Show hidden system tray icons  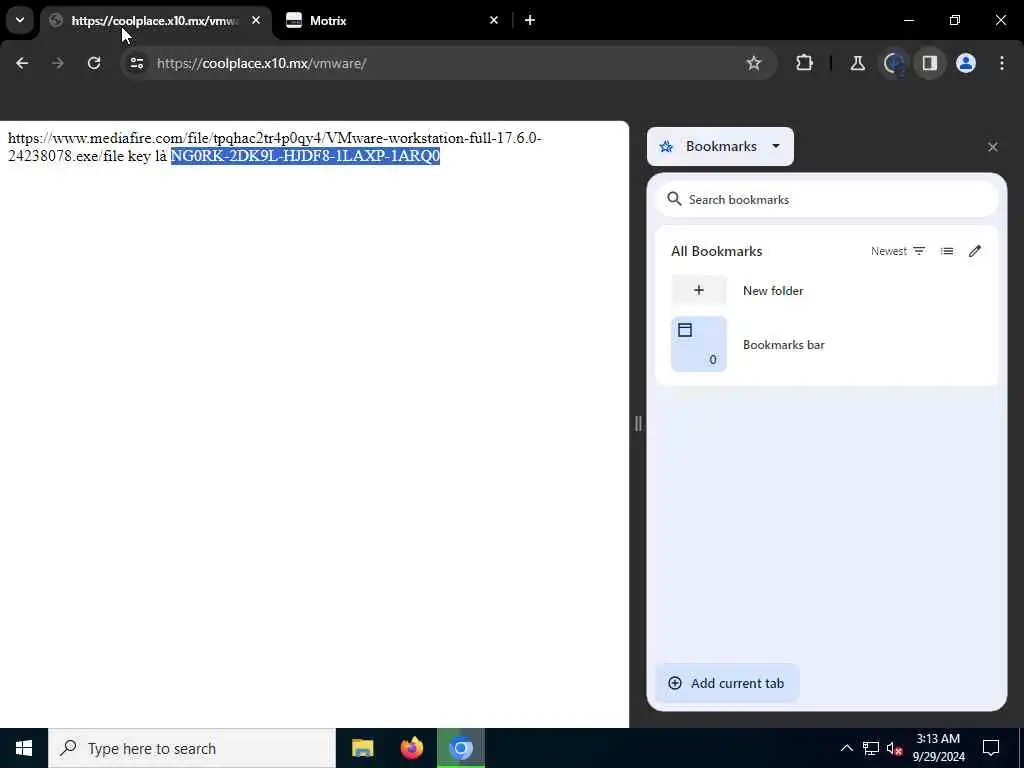point(846,748)
